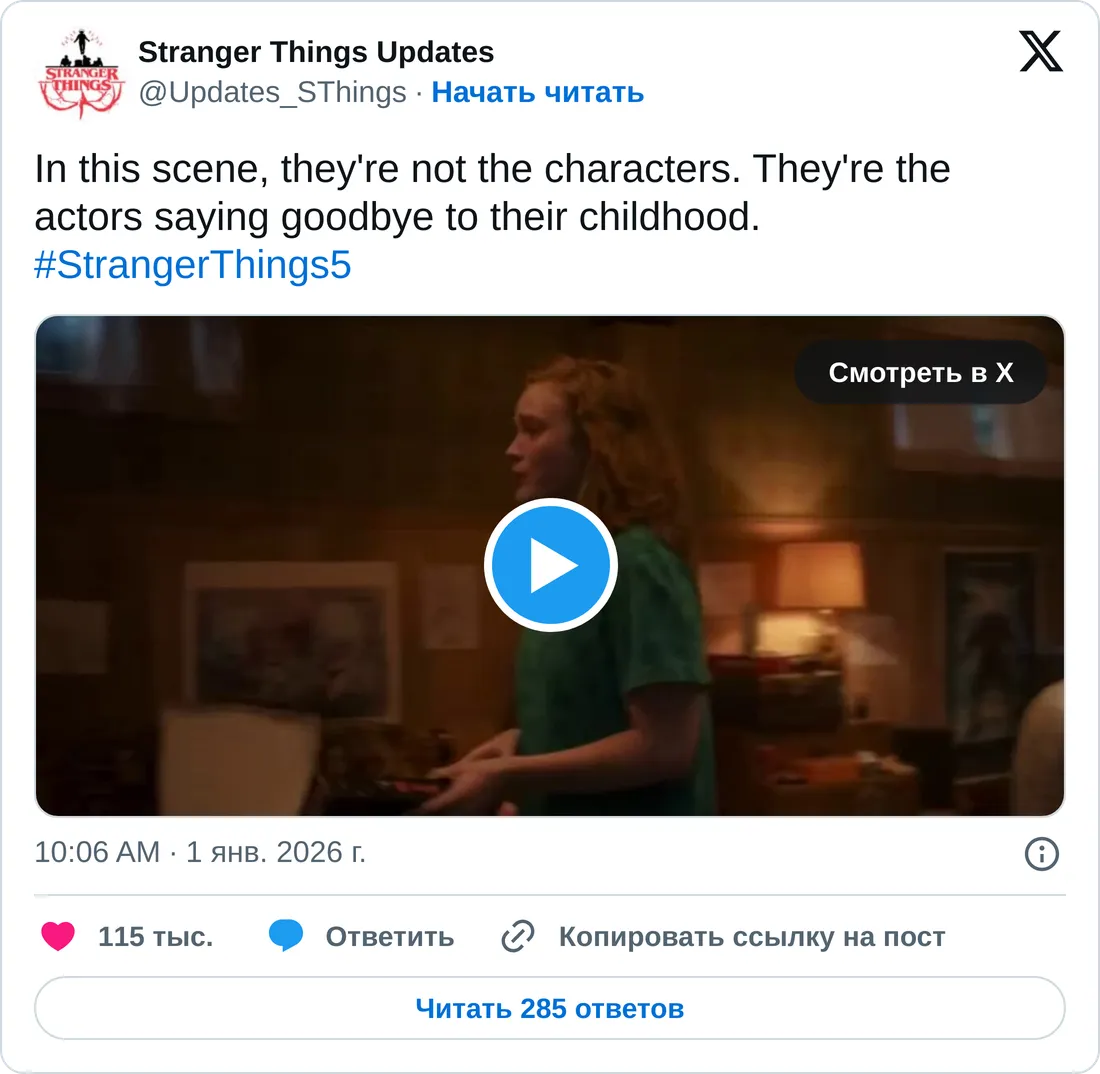
Task: Click the '115 тыс.' likes count
Action: 156,937
